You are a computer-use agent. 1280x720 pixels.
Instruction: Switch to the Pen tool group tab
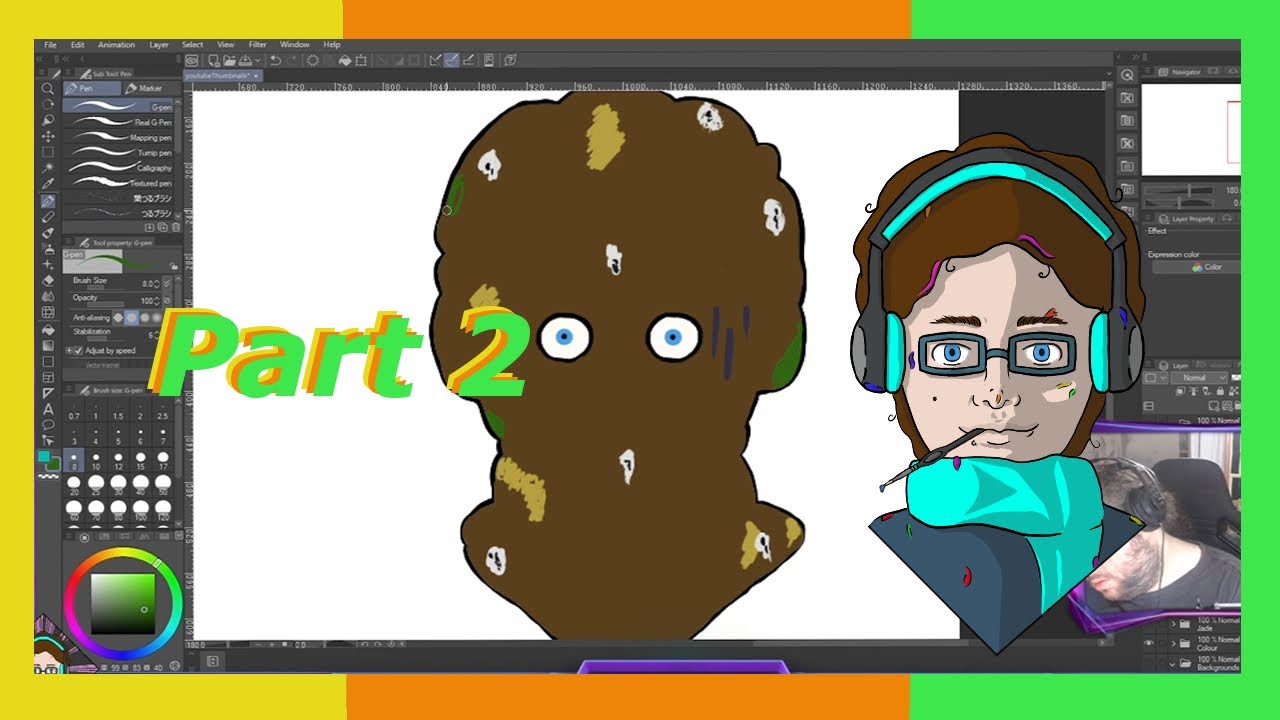(92, 89)
